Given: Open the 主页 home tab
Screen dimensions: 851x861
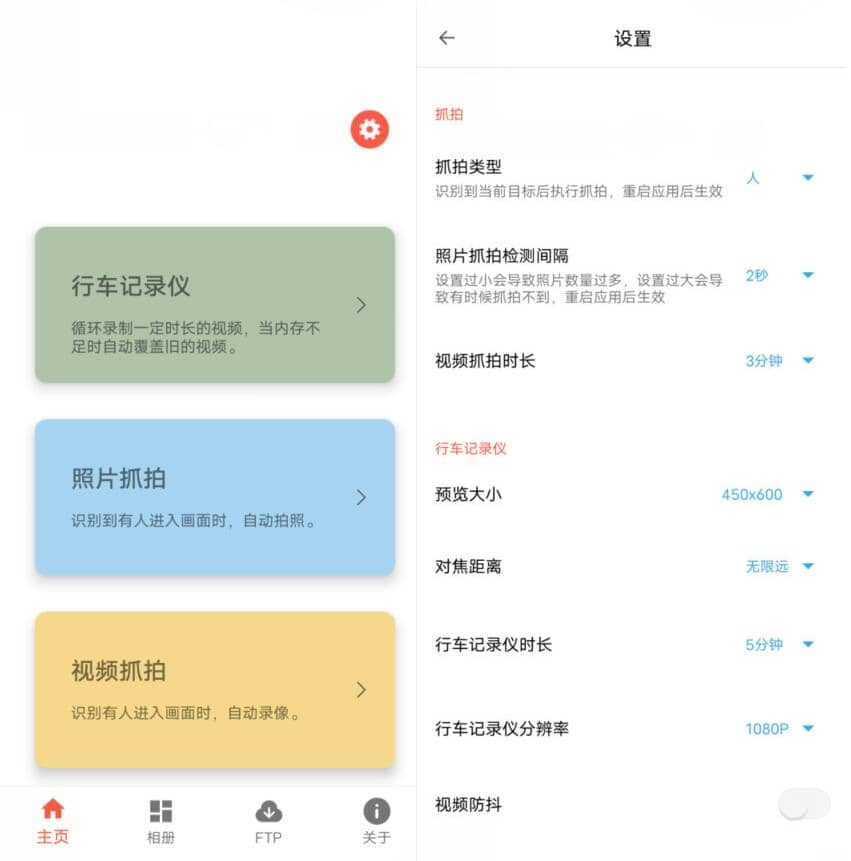Looking at the screenshot, I should coord(53,821).
